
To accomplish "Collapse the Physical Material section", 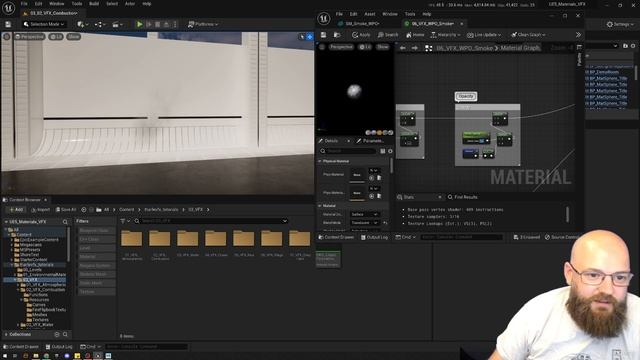I will point(320,161).
